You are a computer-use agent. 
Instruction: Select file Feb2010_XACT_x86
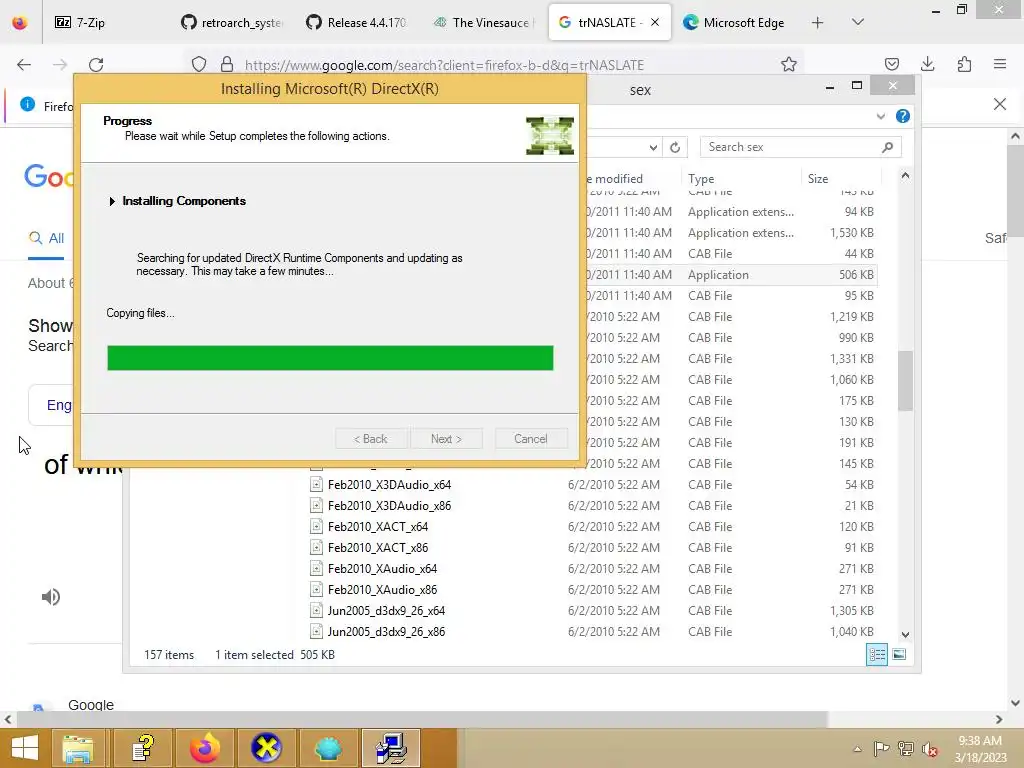(378, 547)
